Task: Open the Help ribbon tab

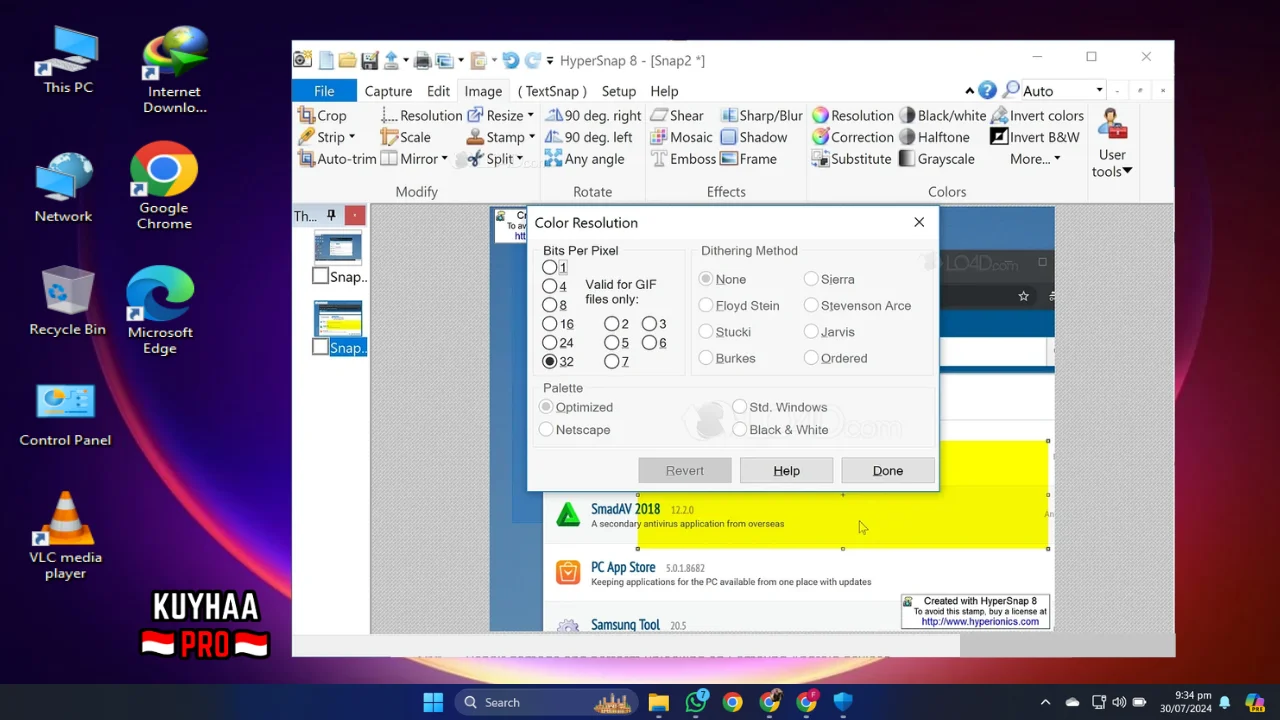Action: [664, 91]
